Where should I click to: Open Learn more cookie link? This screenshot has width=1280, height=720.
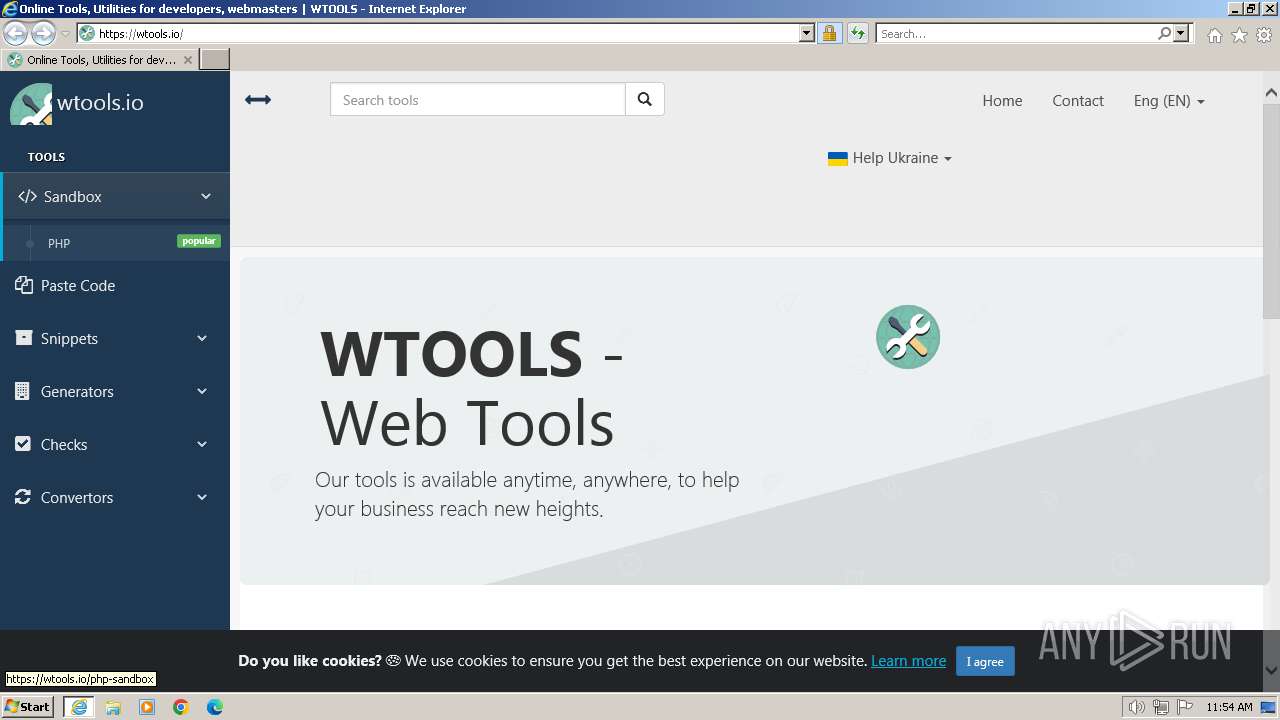(908, 661)
